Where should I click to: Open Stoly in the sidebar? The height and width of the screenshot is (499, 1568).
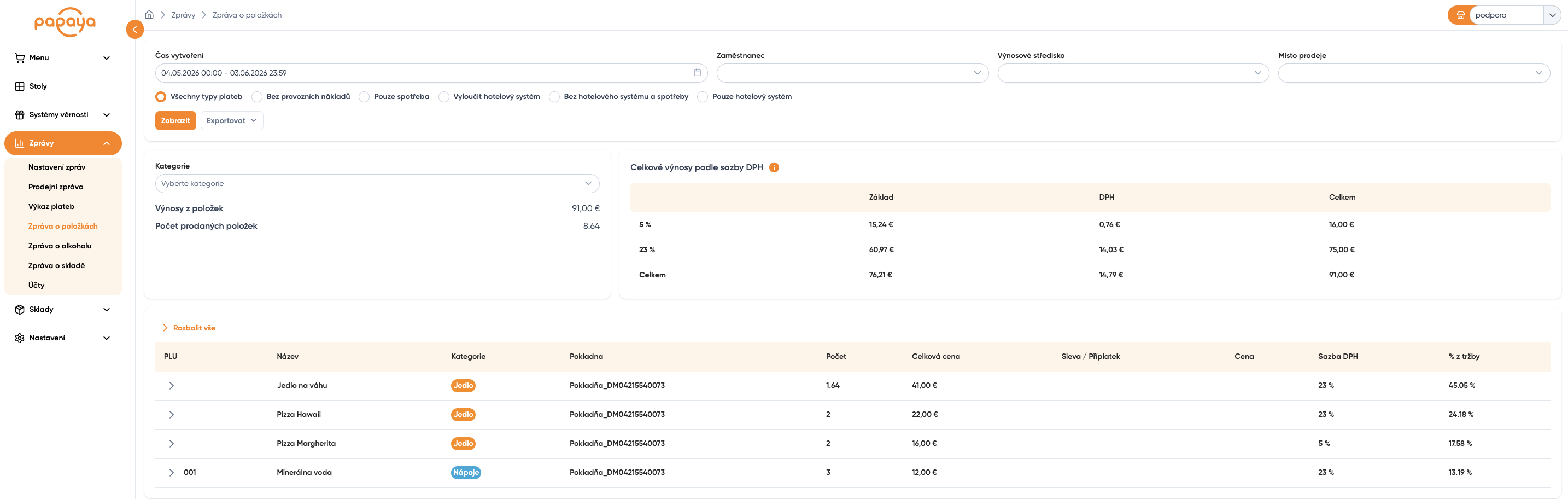tap(63, 86)
